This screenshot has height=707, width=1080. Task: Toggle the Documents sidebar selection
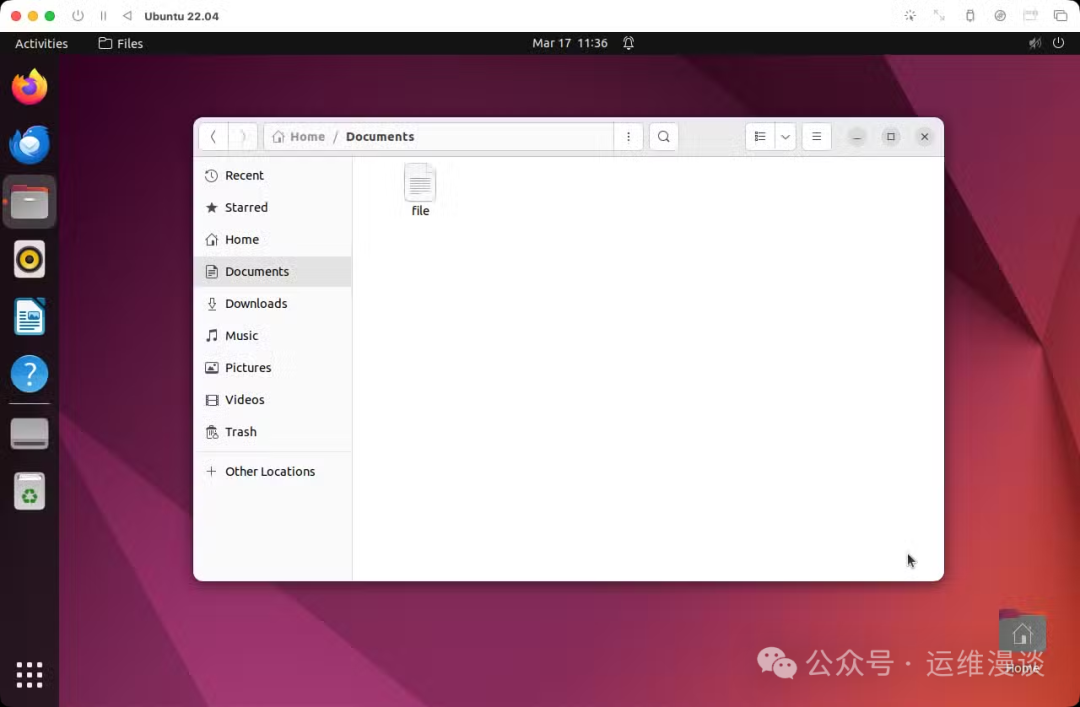tap(257, 271)
